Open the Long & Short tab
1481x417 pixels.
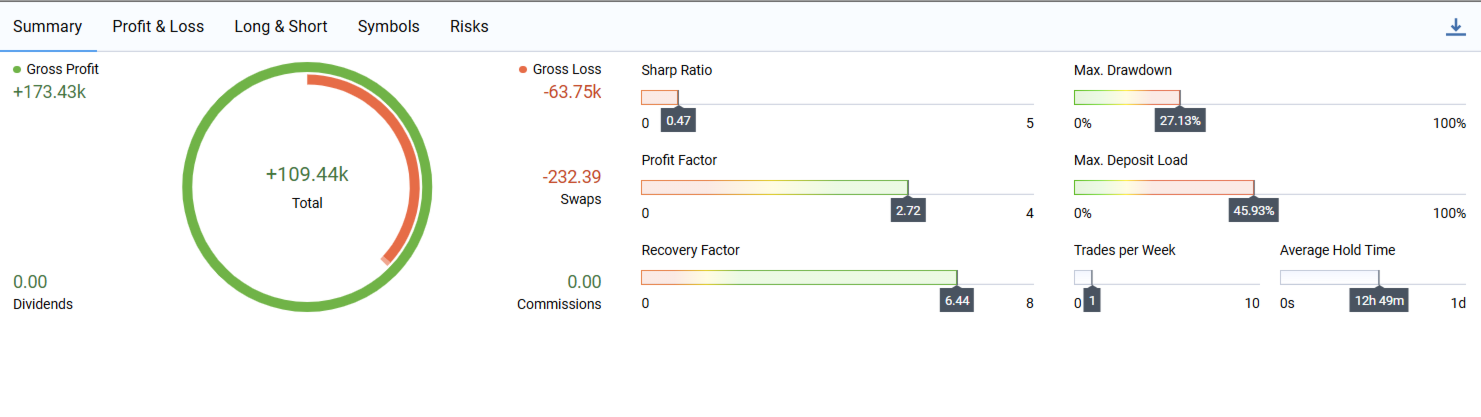point(281,27)
